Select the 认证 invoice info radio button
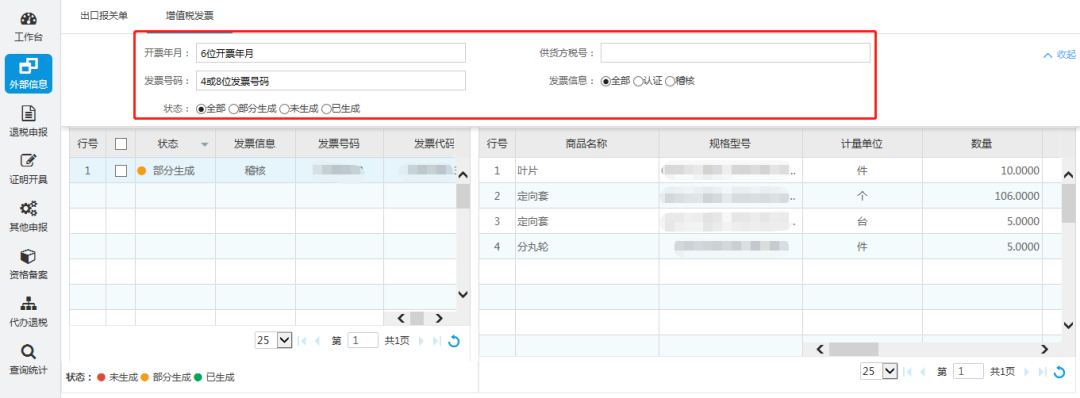 (638, 81)
